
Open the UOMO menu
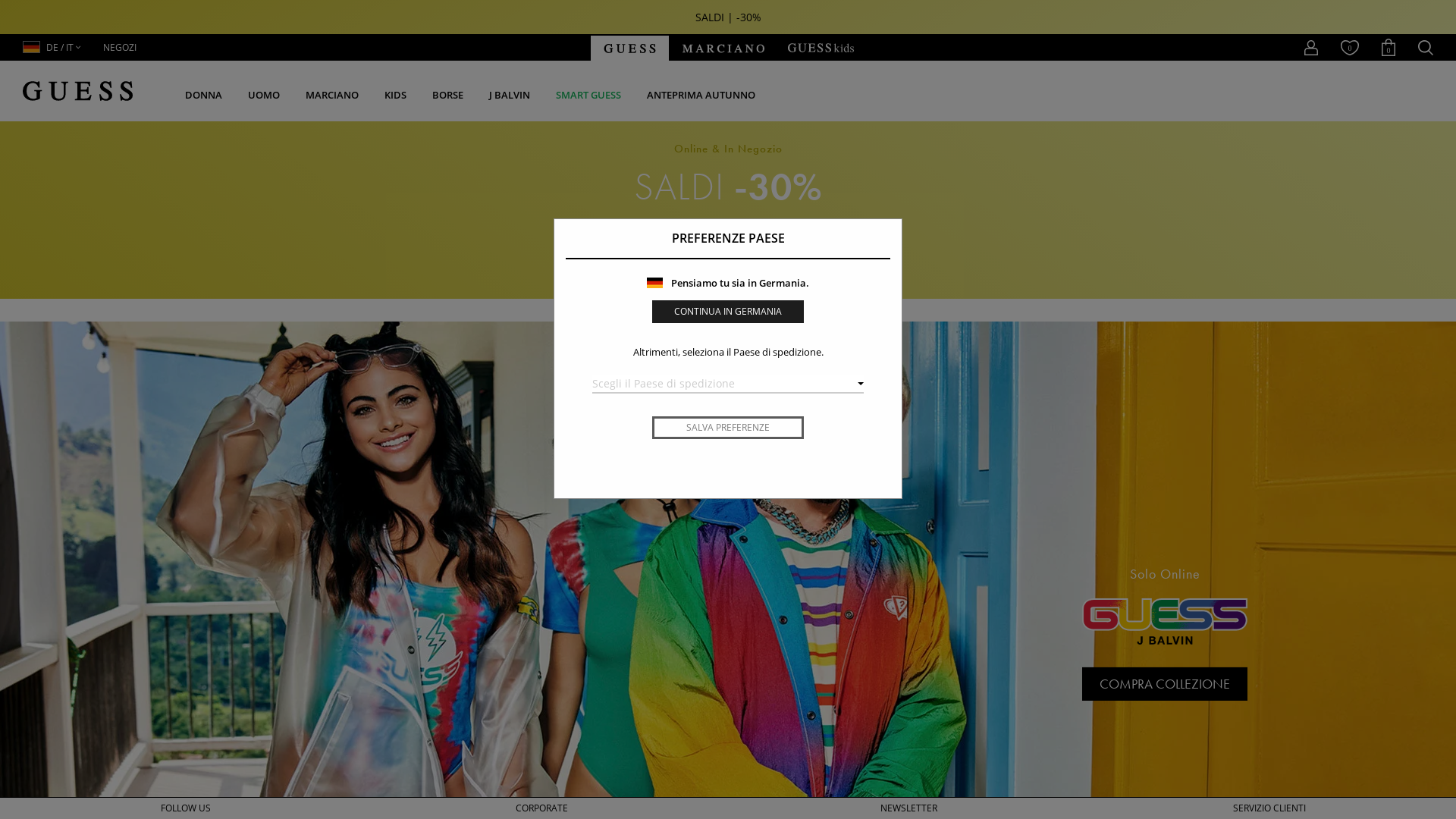[x=264, y=95]
